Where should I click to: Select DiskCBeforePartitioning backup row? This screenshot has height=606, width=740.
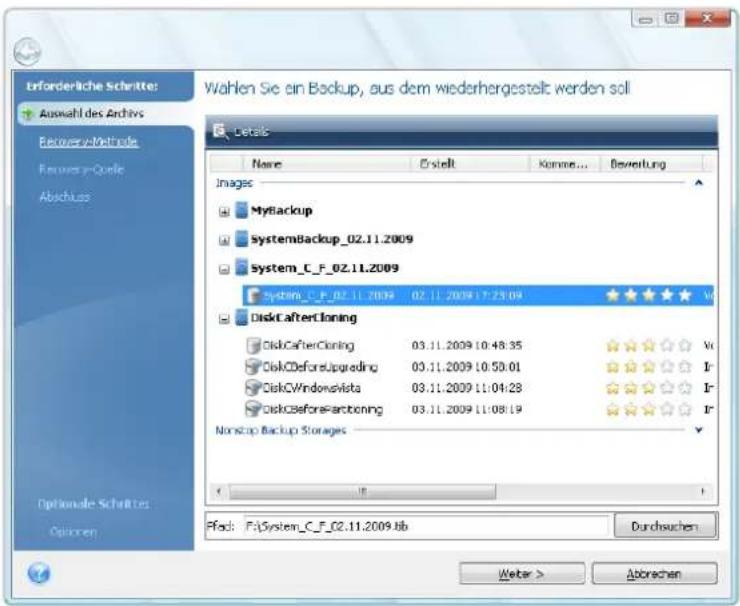tap(478, 409)
